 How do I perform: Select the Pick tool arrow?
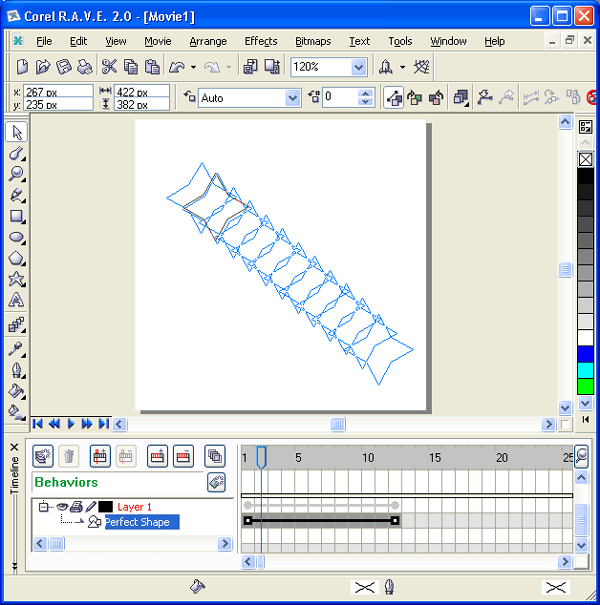17,132
